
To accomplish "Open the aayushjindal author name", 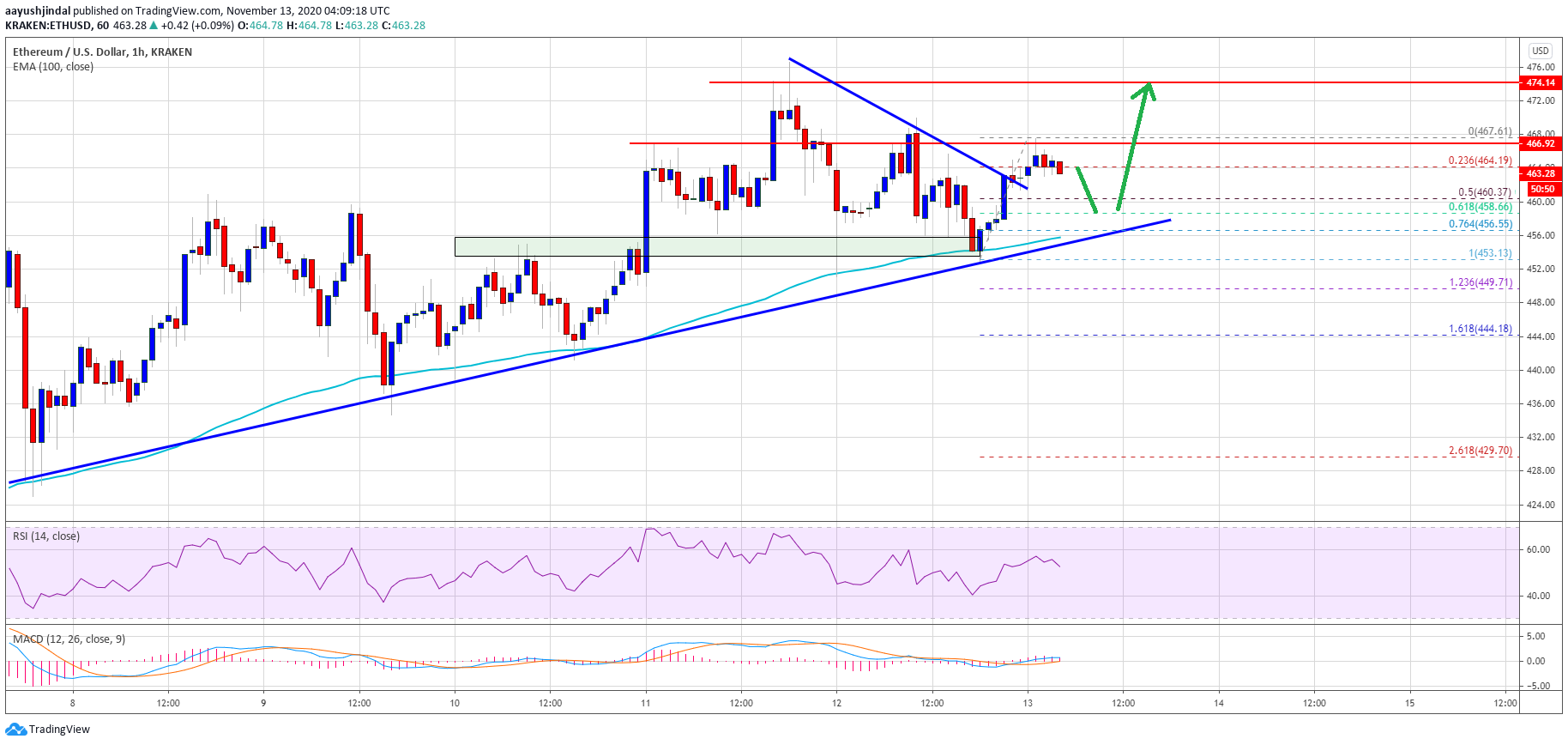I will pyautogui.click(x=38, y=11).
